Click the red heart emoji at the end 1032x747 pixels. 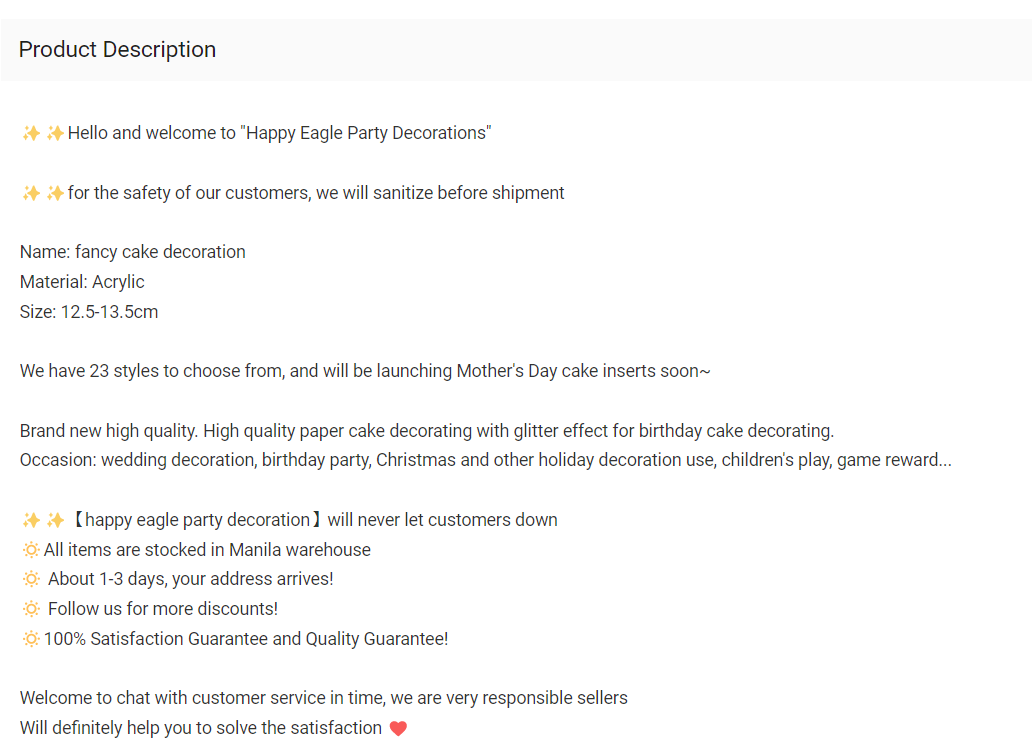coord(398,729)
